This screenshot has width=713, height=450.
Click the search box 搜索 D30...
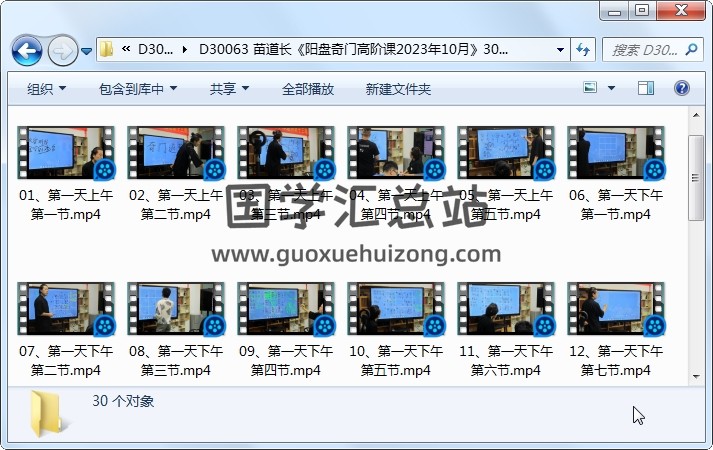[x=653, y=50]
